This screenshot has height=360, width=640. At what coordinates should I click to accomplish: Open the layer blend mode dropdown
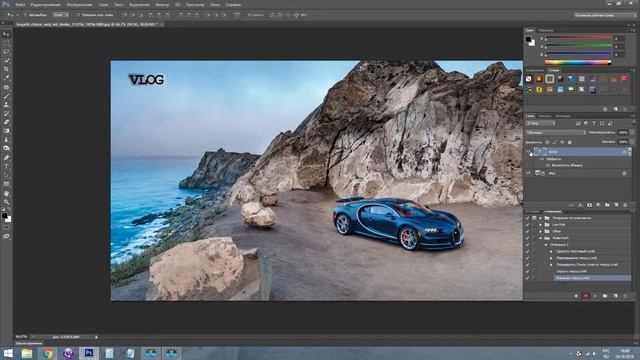[x=556, y=133]
